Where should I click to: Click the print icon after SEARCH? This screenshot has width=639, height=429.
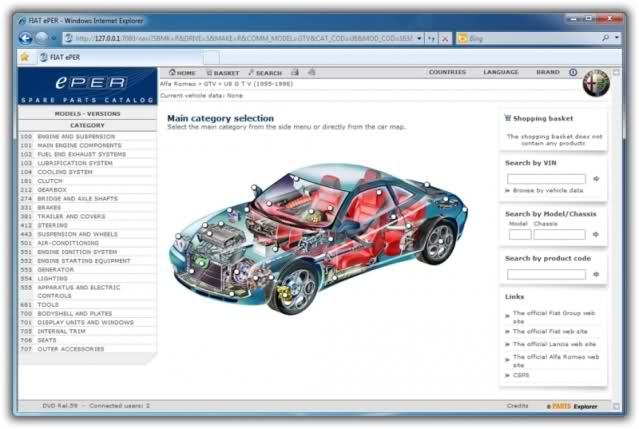295,72
